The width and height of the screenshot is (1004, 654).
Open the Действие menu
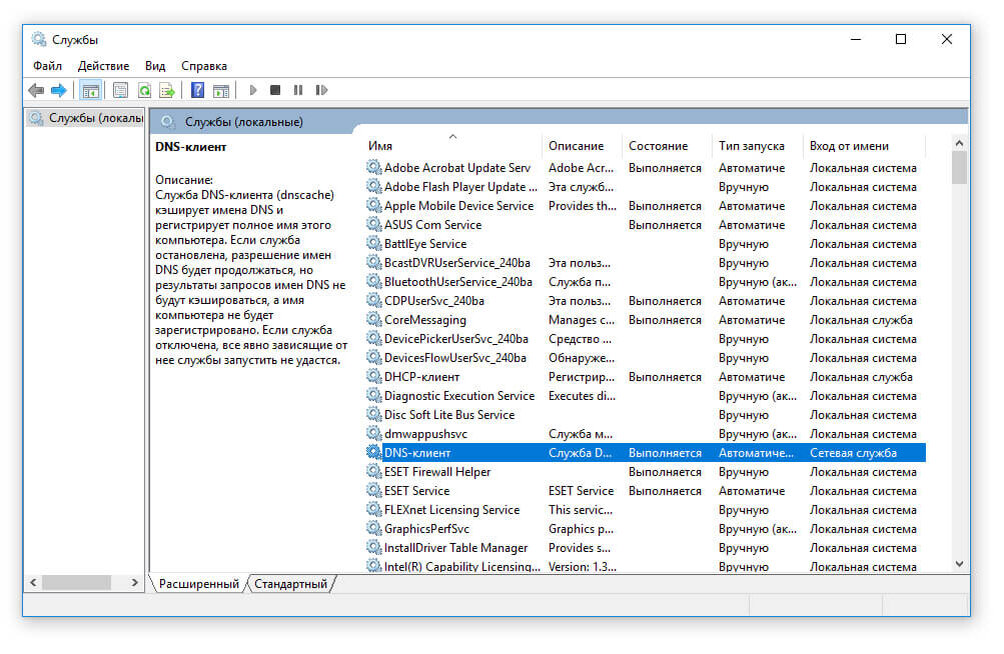[103, 66]
